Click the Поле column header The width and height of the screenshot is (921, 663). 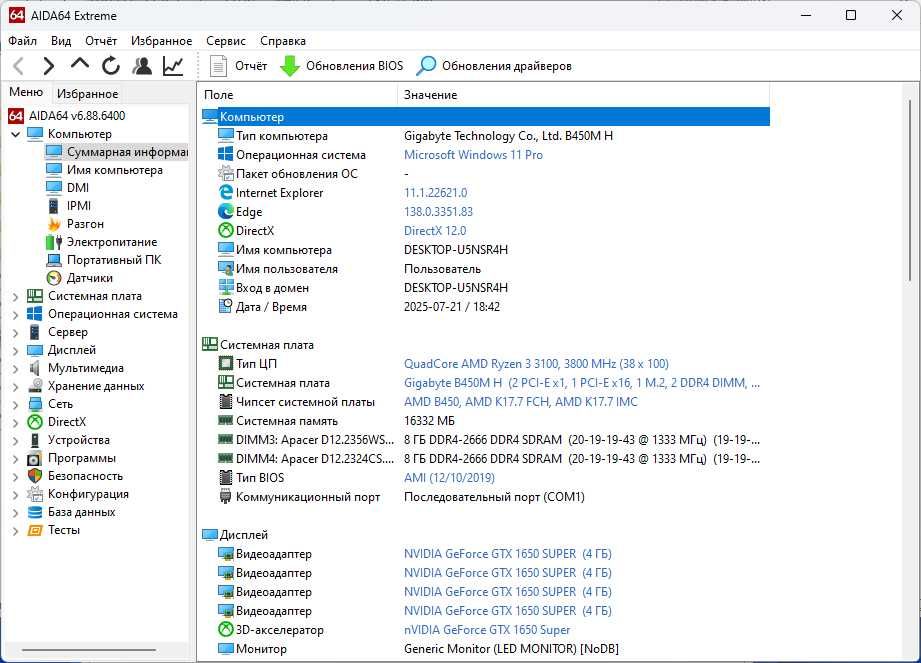[x=298, y=95]
